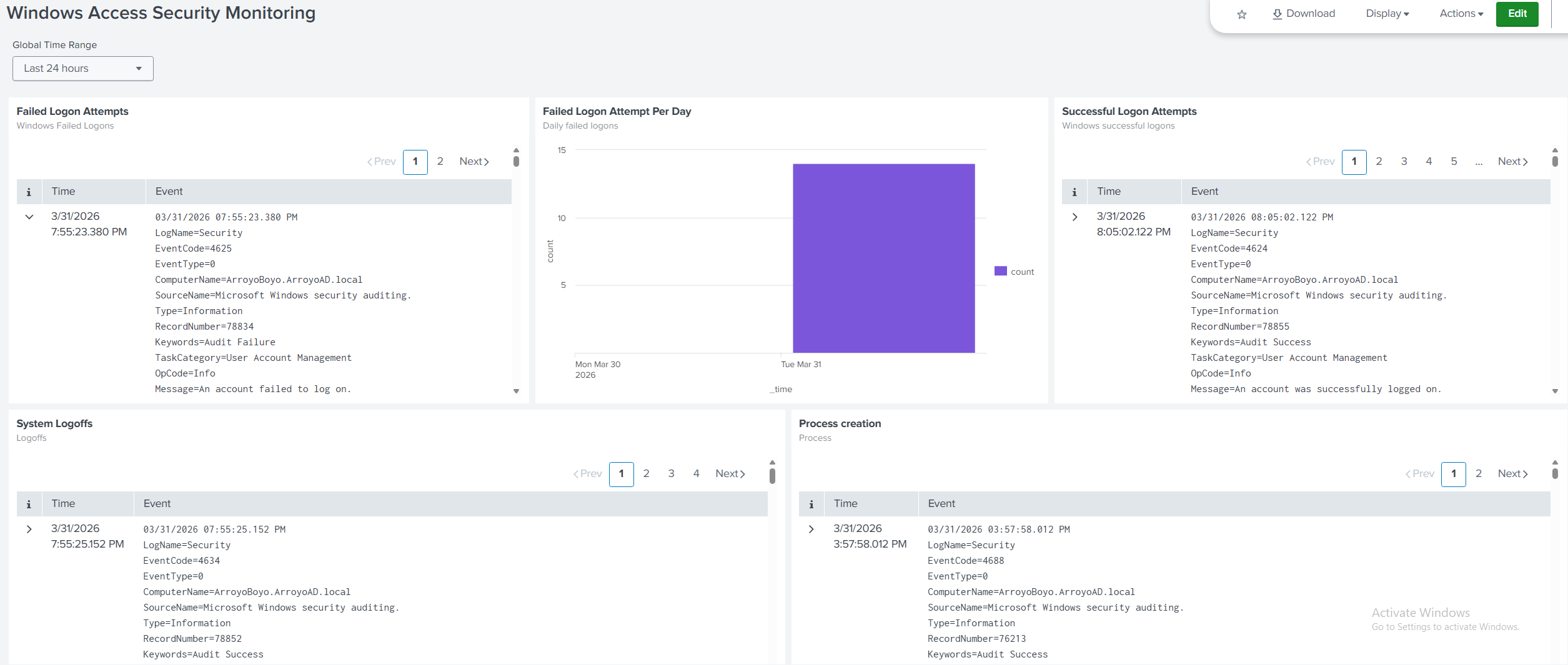Screen dimensions: 1568x665
Task: Click the info icon in Successful Logon Attempts table
Action: 1074,191
